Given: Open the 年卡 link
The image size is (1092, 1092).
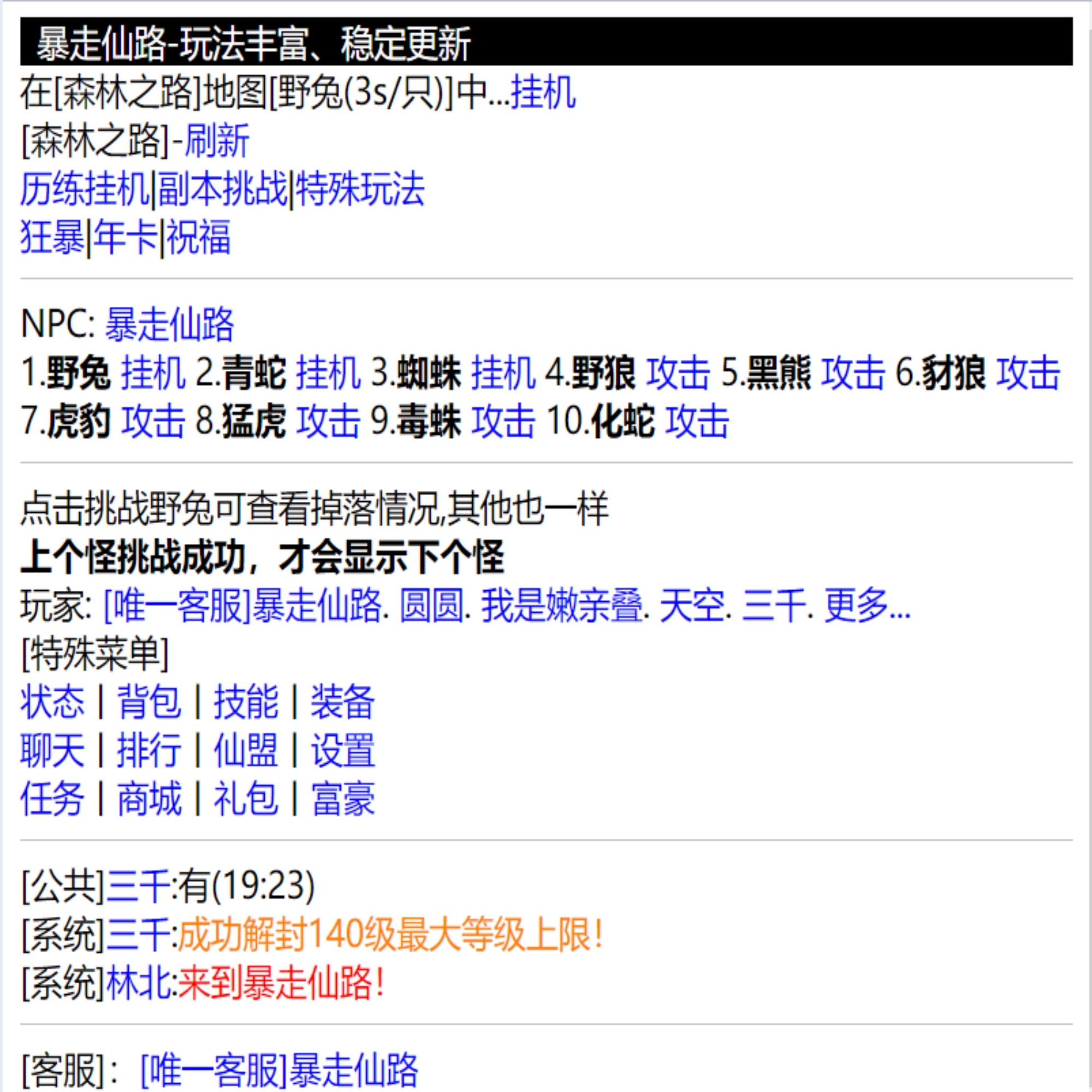Looking at the screenshot, I should click(x=125, y=237).
